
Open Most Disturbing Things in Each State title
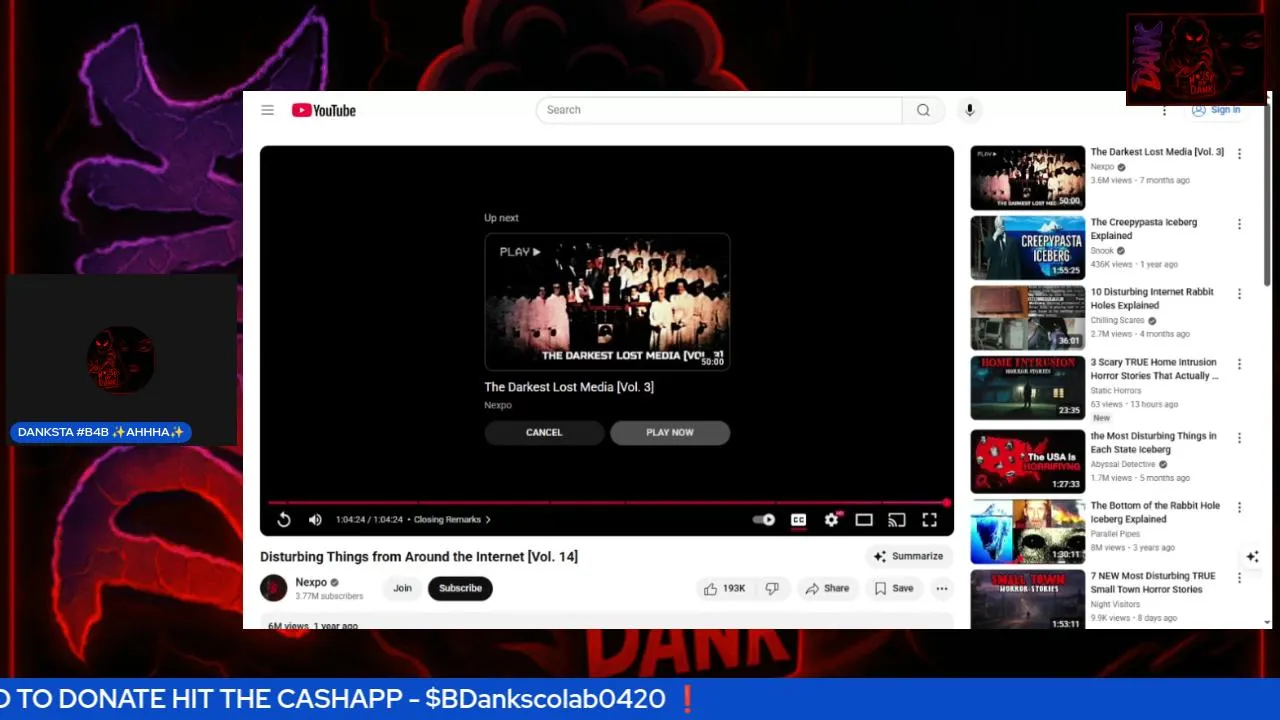click(1153, 442)
